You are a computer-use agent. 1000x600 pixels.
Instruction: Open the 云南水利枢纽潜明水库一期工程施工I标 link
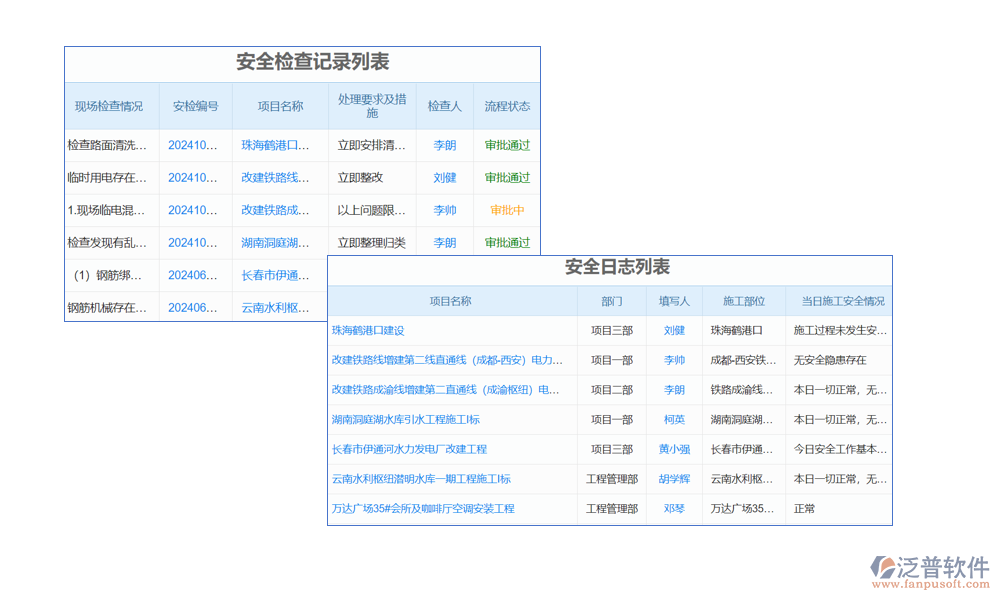pyautogui.click(x=421, y=479)
